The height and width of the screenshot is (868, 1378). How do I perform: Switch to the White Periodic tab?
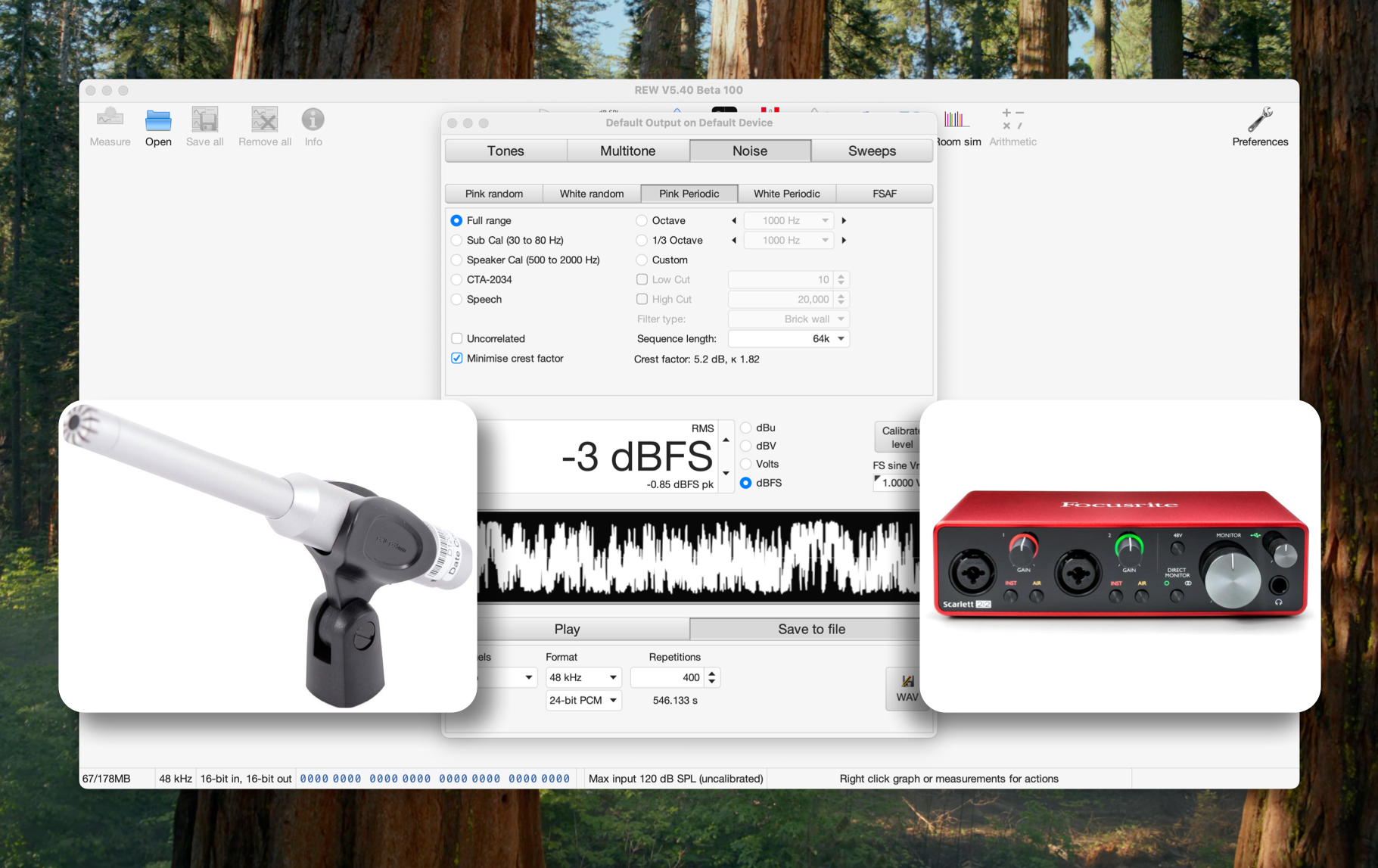[786, 194]
